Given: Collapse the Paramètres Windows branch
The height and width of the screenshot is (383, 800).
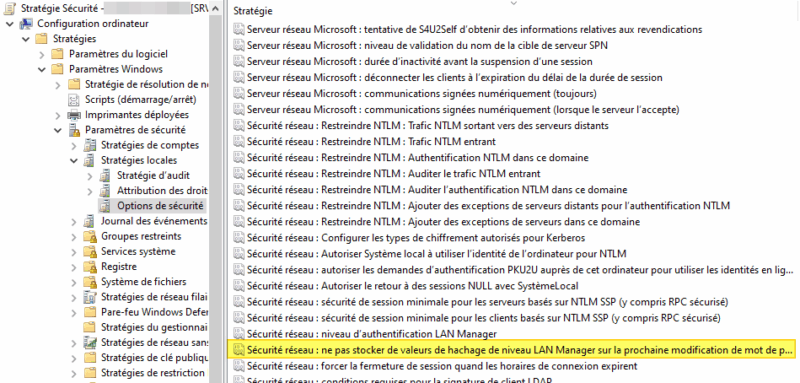Looking at the screenshot, I should [x=42, y=69].
